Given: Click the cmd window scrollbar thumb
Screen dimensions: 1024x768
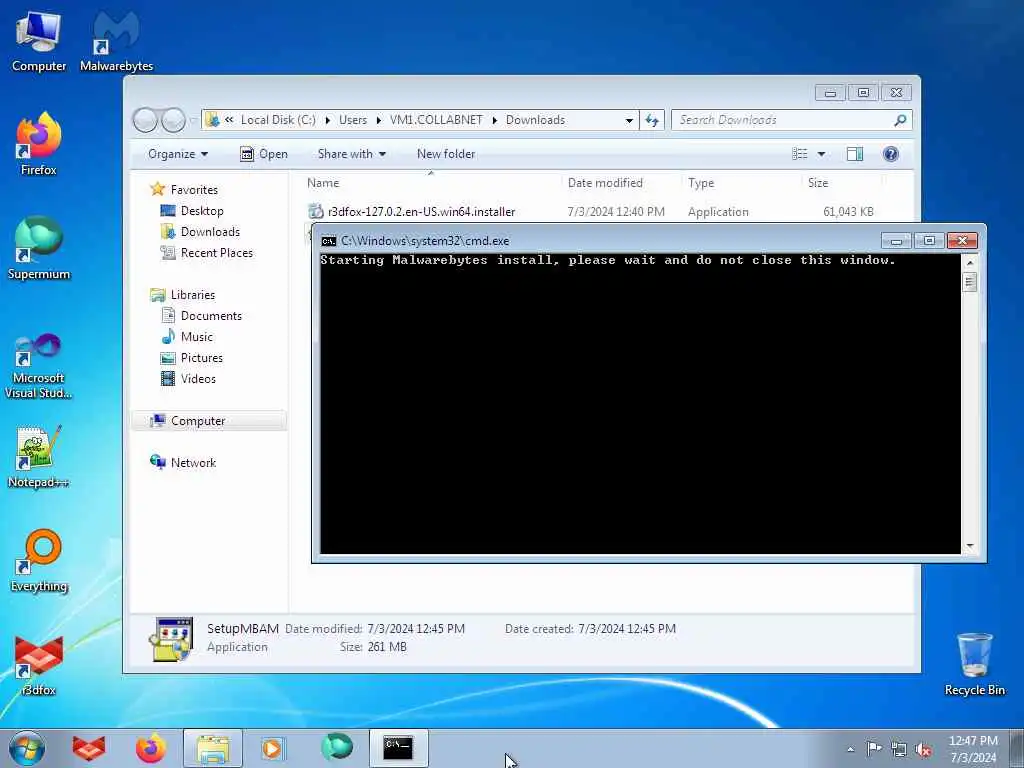Looking at the screenshot, I should coord(970,281).
